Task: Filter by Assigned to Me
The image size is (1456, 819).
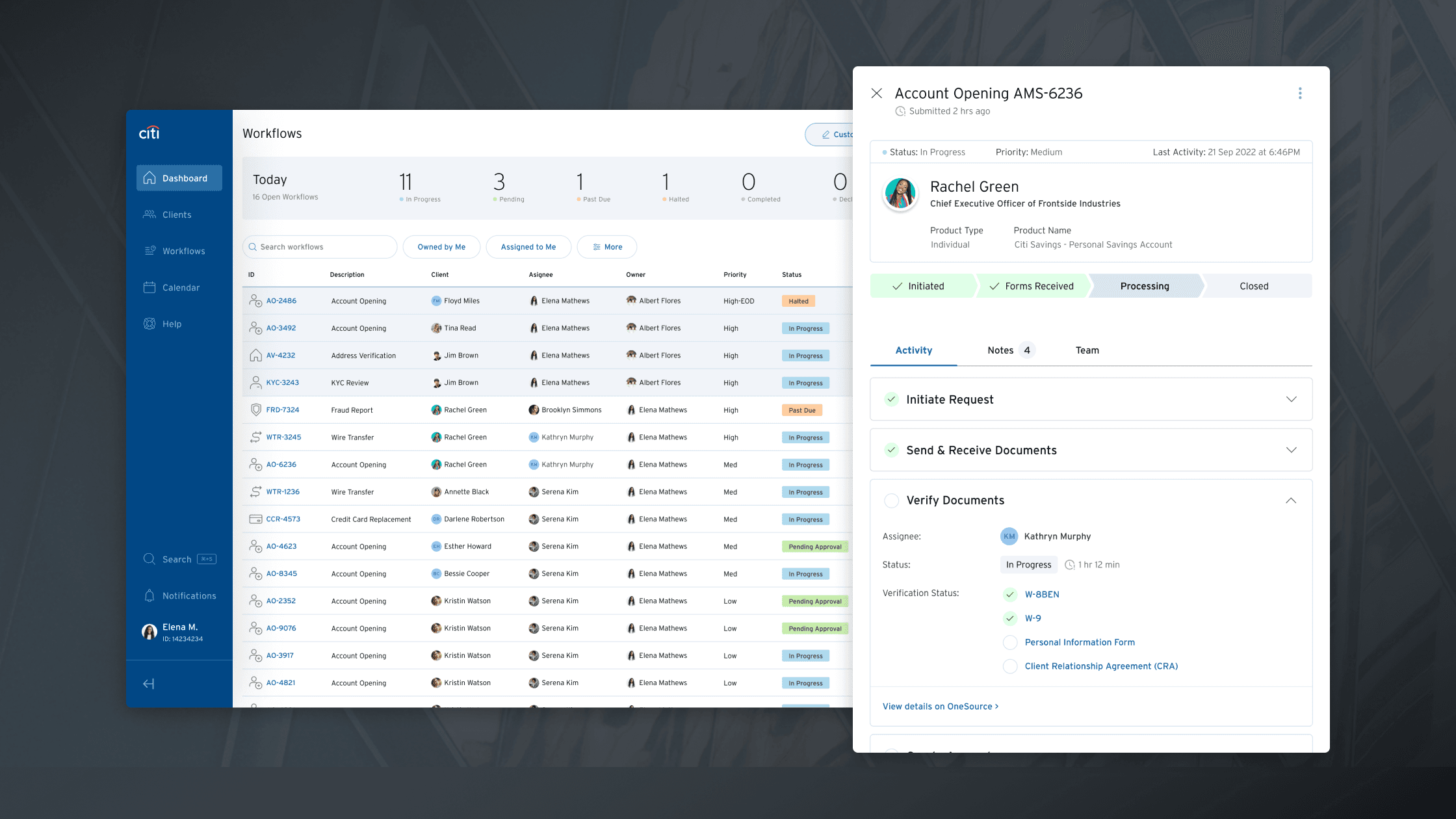Action: (528, 247)
